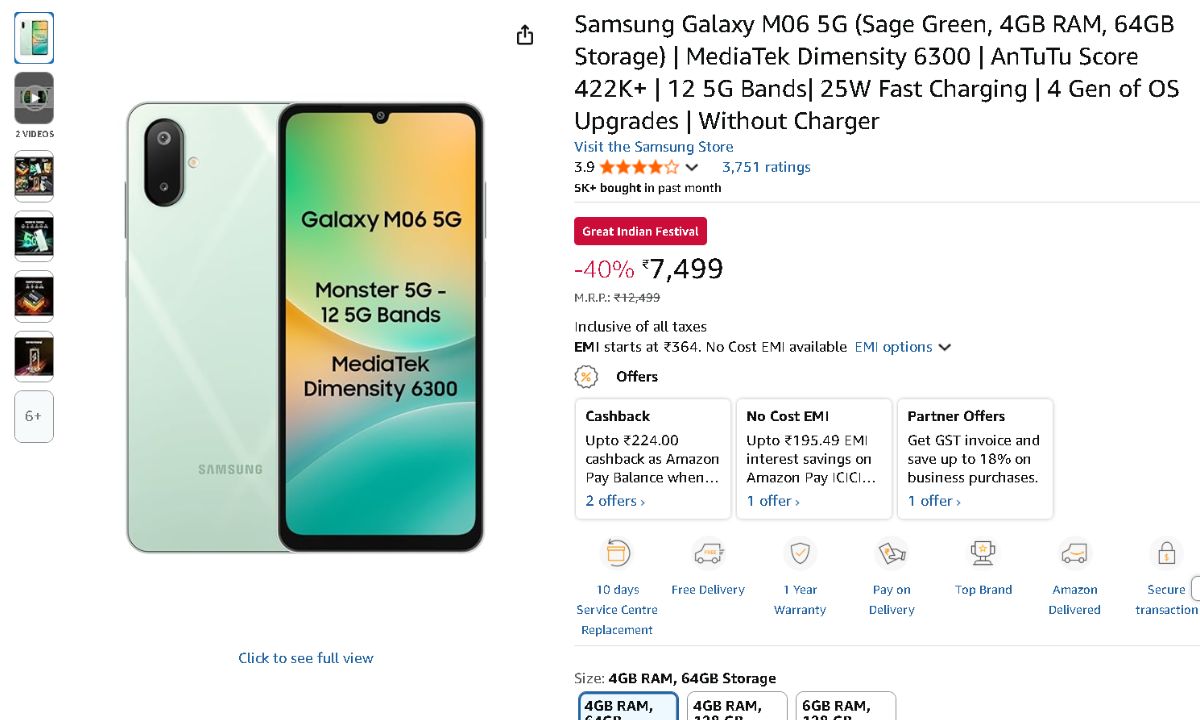This screenshot has width=1200, height=720.
Task: Select the 4GB RAM, 64GB size option
Action: [628, 707]
